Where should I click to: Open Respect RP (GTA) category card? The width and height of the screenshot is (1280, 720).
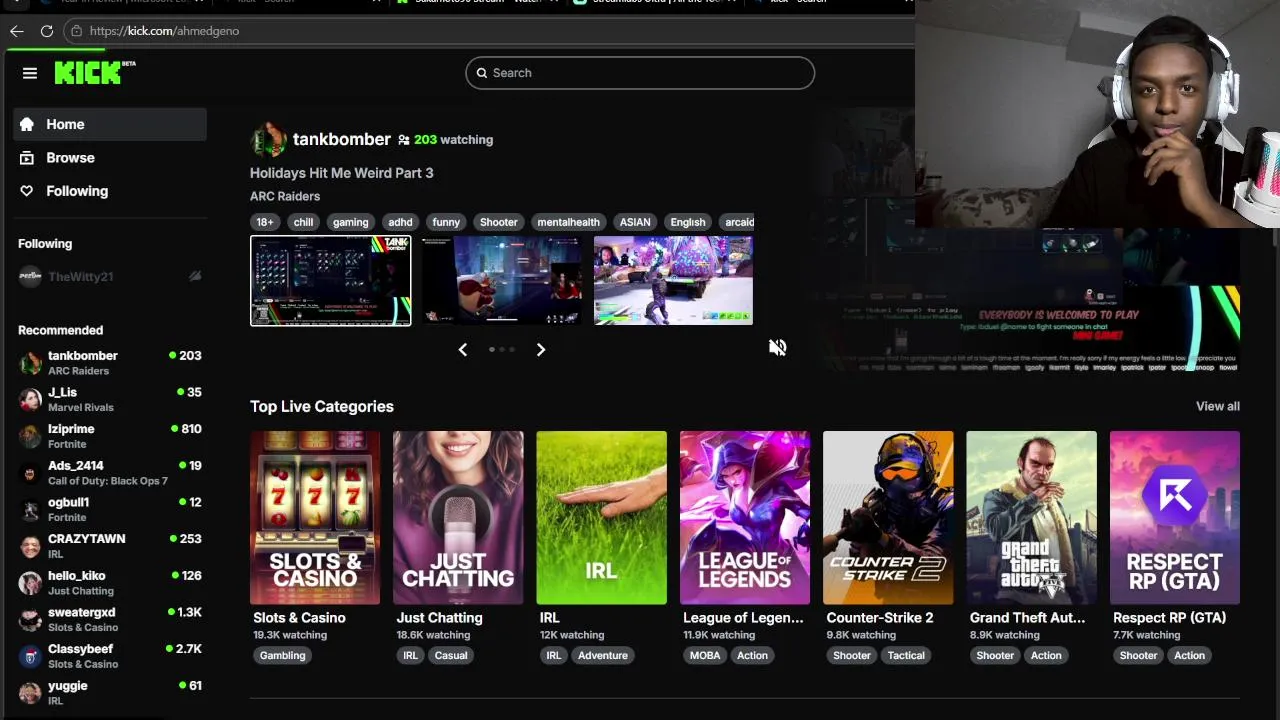[x=1175, y=518]
